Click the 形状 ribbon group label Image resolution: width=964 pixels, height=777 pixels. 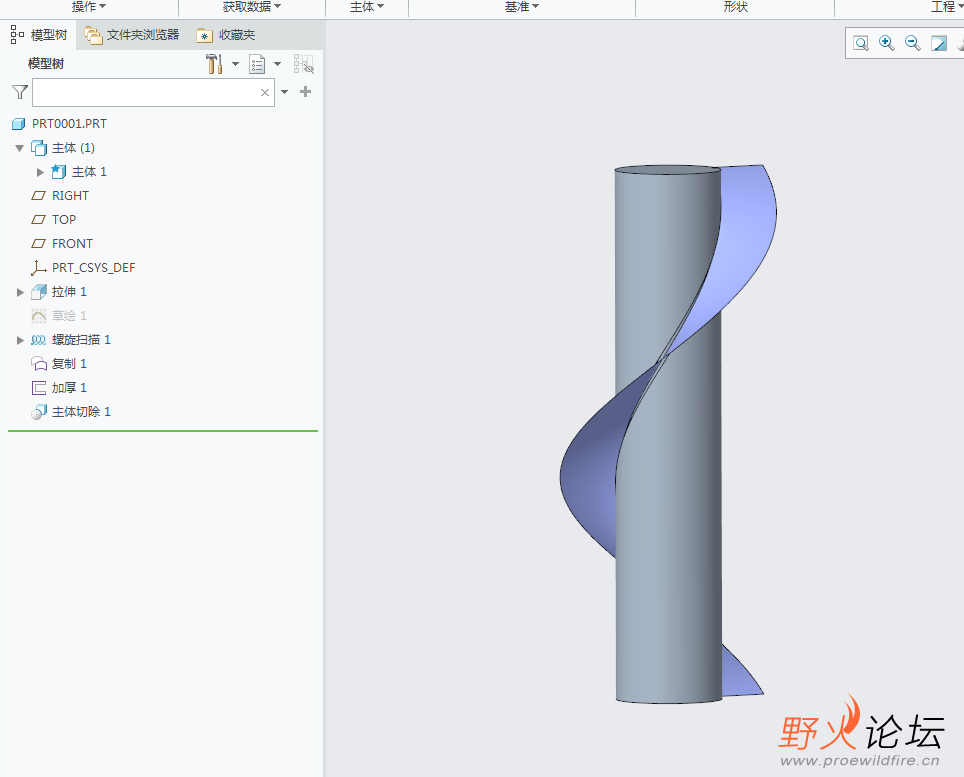click(x=735, y=7)
